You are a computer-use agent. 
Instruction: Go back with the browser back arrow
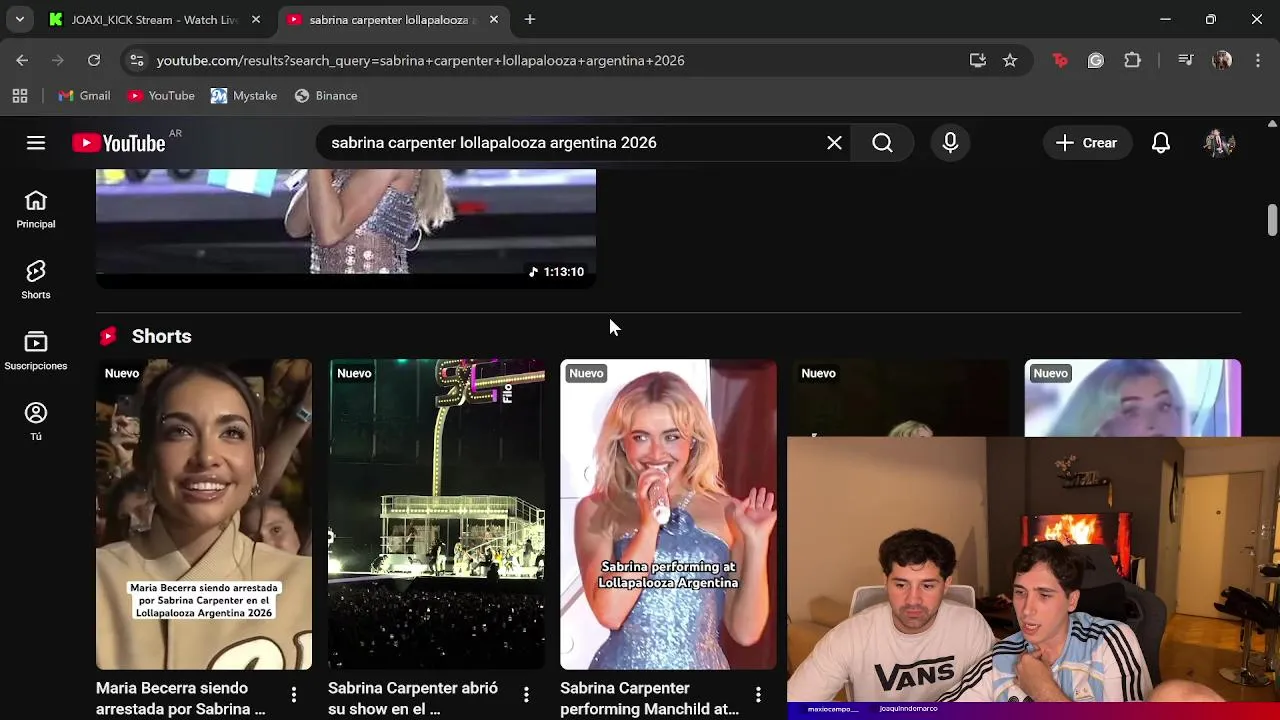[x=22, y=60]
